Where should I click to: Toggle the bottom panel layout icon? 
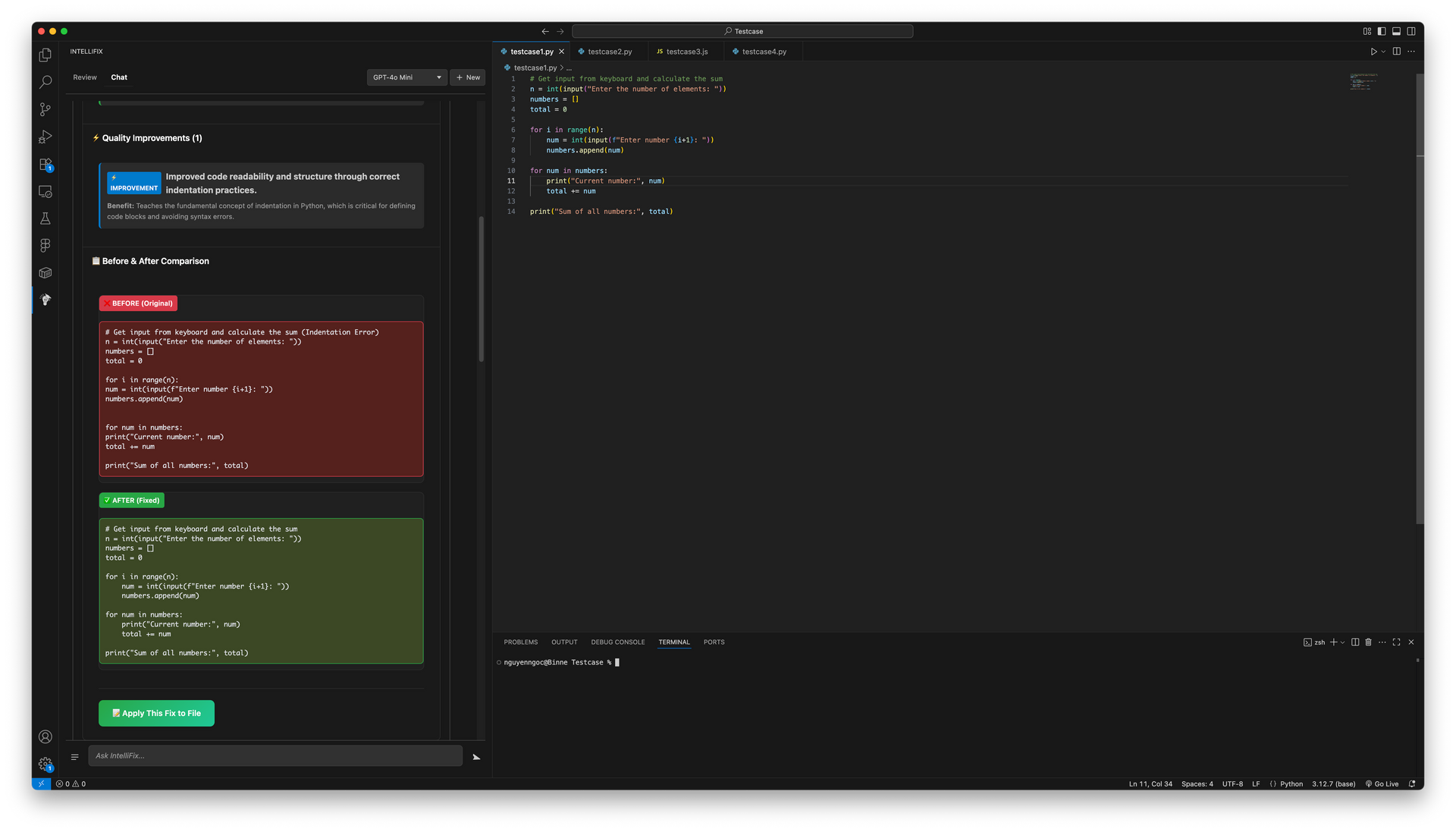(x=1396, y=31)
